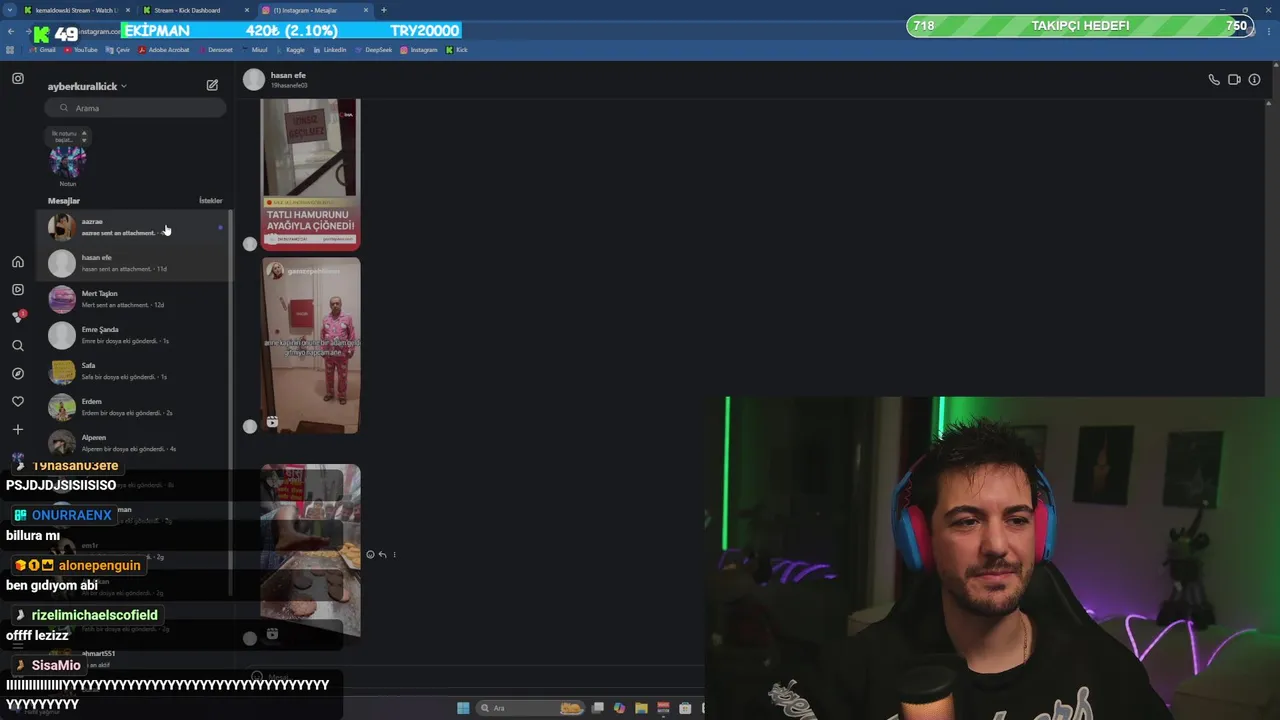Open Notifications heart icon
Image resolution: width=1280 pixels, height=720 pixels.
18,401
